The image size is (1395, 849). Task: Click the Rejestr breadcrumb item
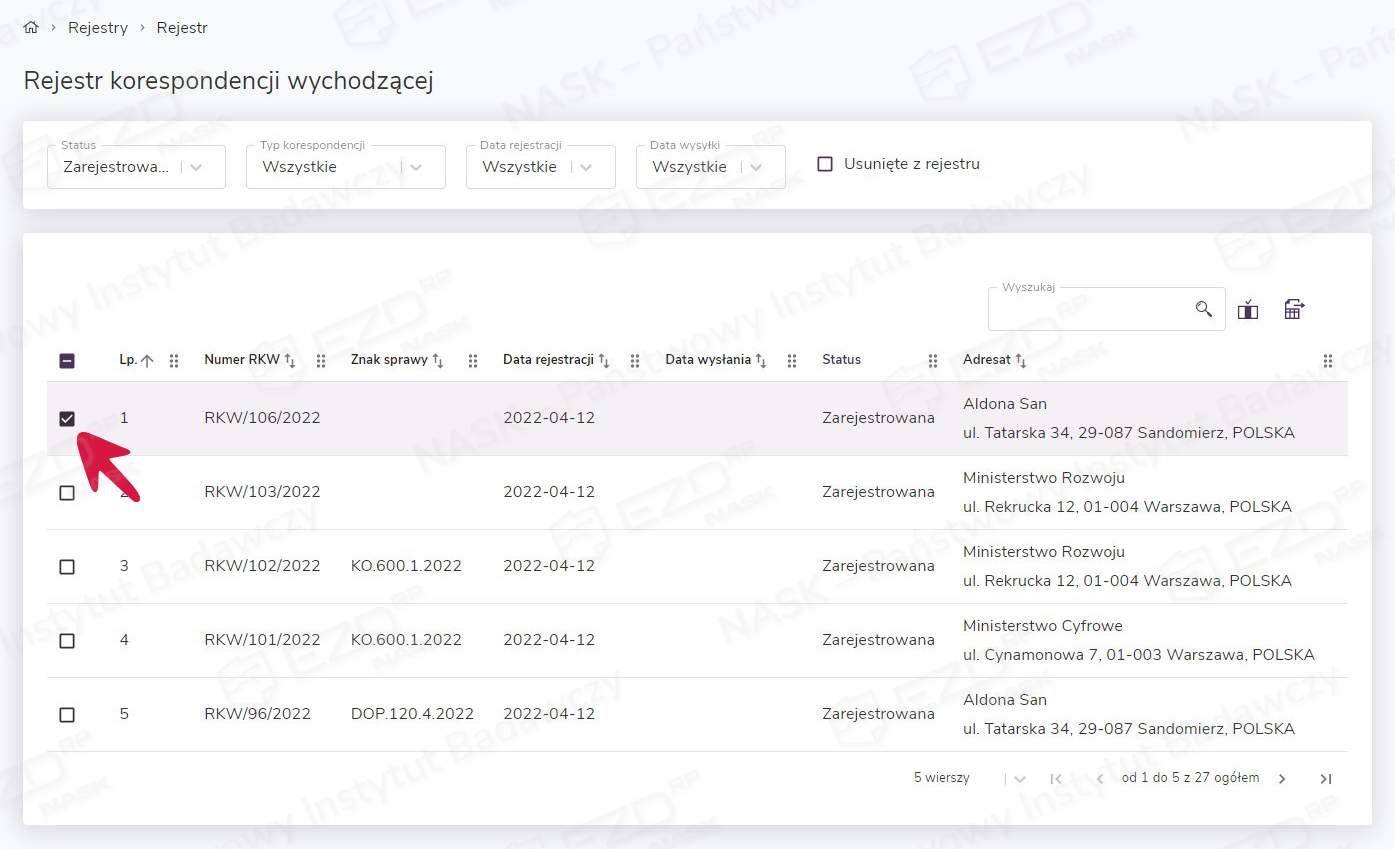point(182,28)
